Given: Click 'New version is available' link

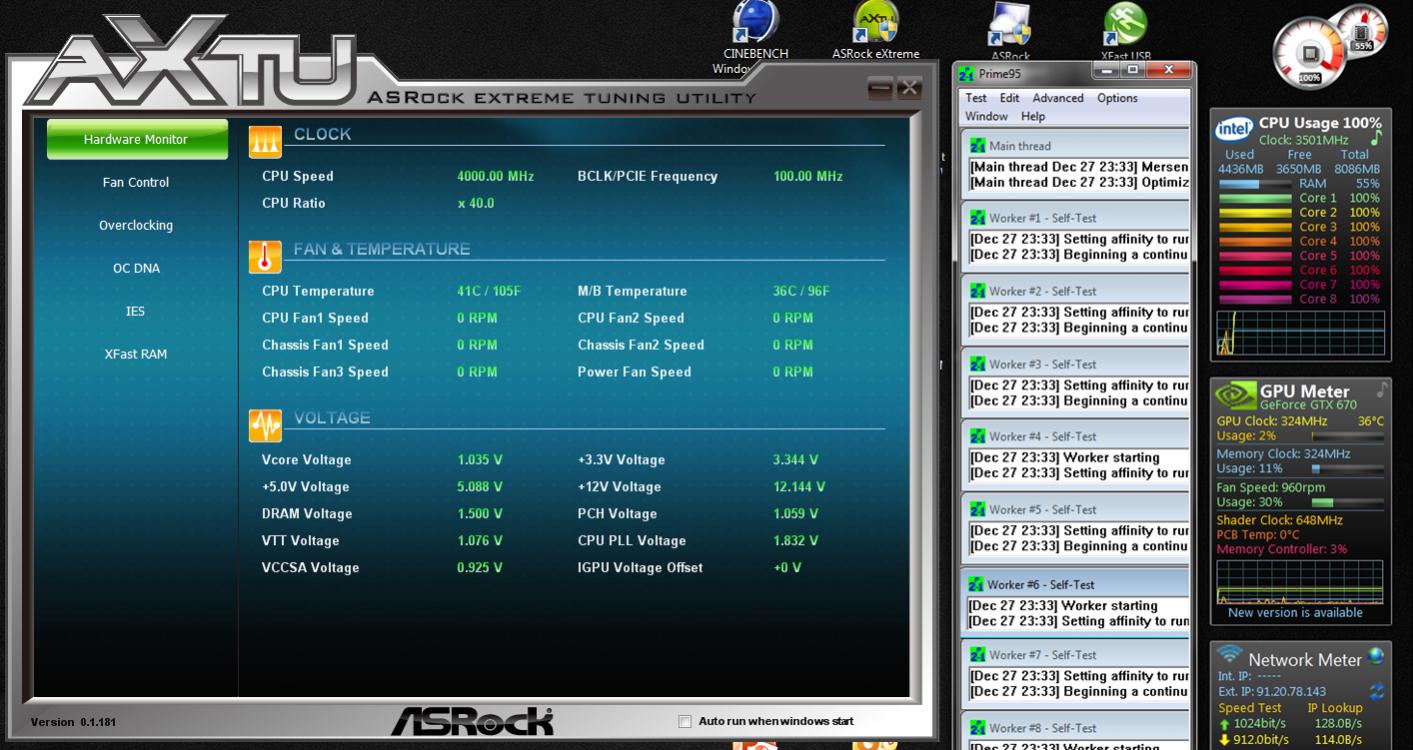Looking at the screenshot, I should coord(1295,612).
